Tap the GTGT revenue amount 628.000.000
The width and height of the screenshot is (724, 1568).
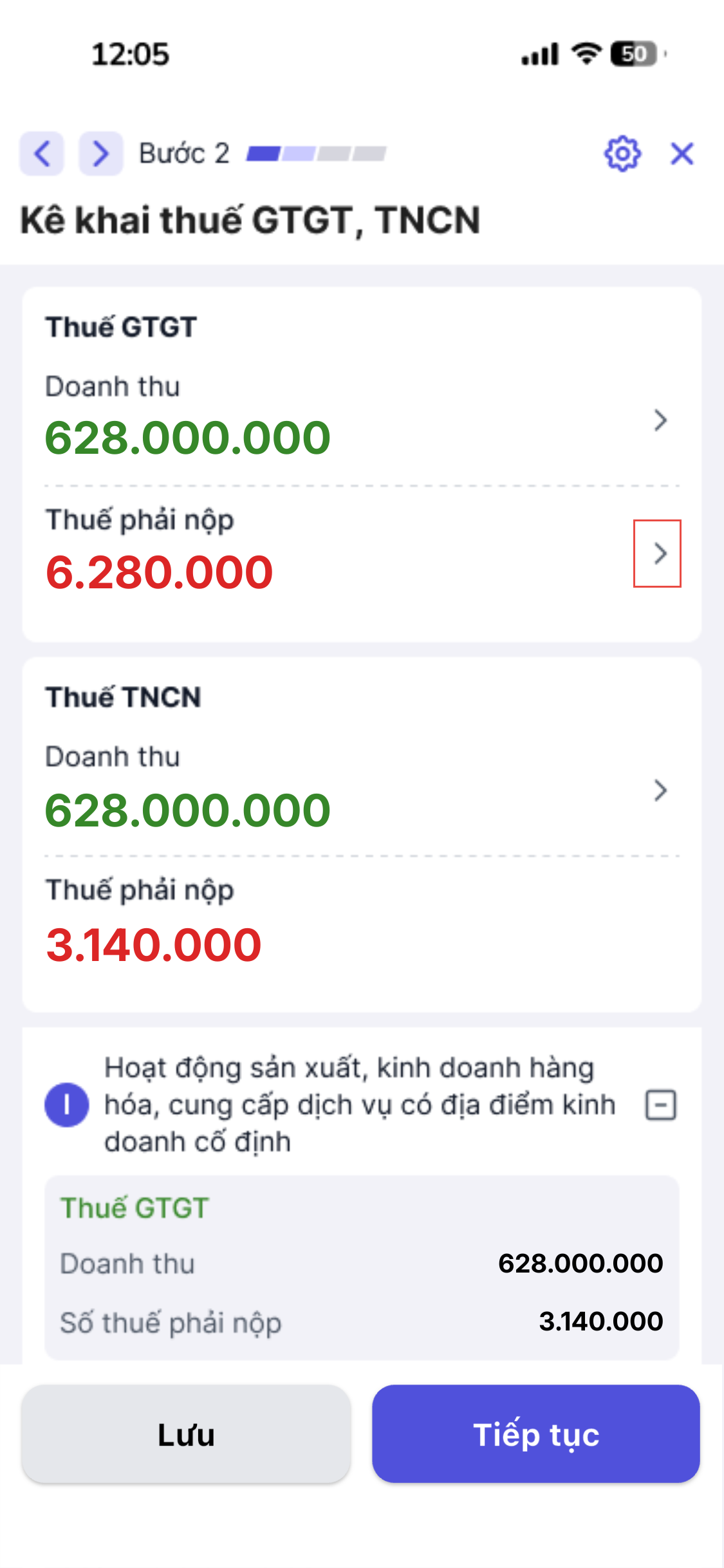(x=187, y=438)
